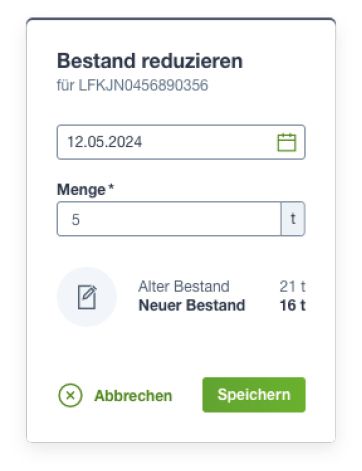Focus the Menge quantity input field
362x471 pixels.
tap(169, 219)
